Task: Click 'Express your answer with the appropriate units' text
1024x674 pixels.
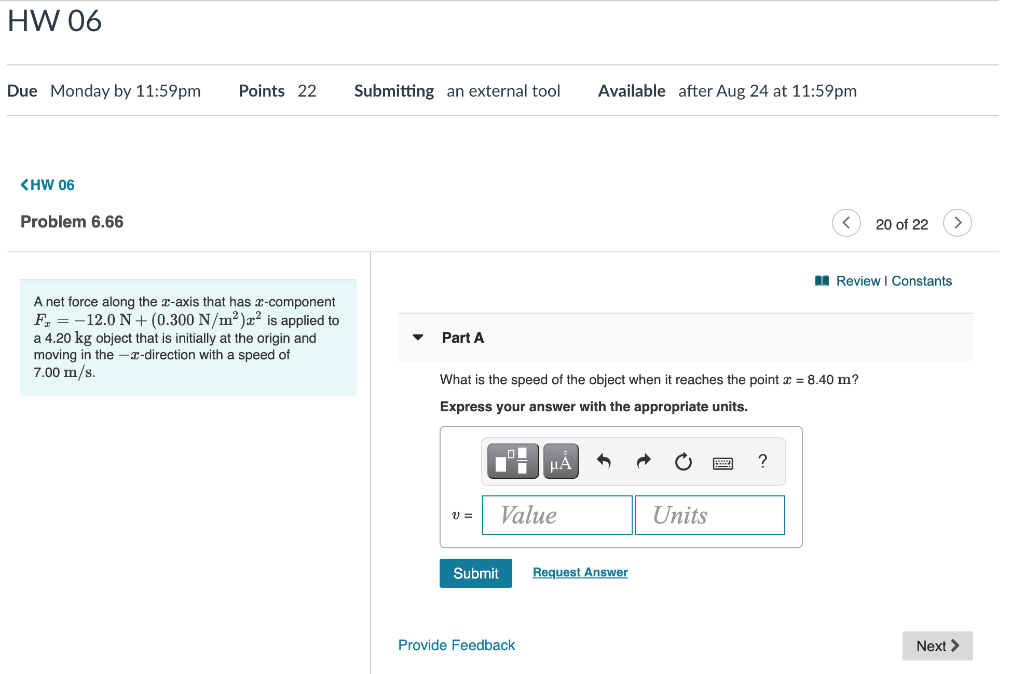Action: (x=594, y=407)
